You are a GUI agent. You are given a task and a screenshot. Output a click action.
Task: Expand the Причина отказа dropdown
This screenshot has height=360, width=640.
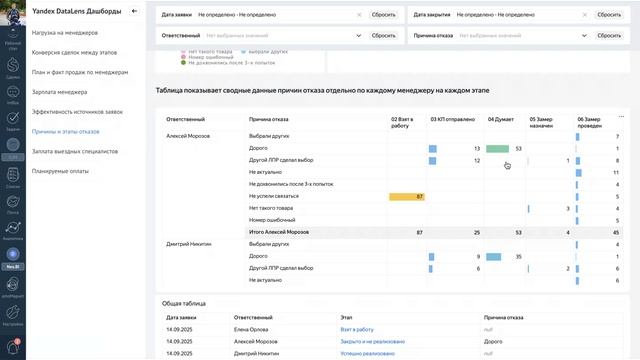tap(584, 36)
